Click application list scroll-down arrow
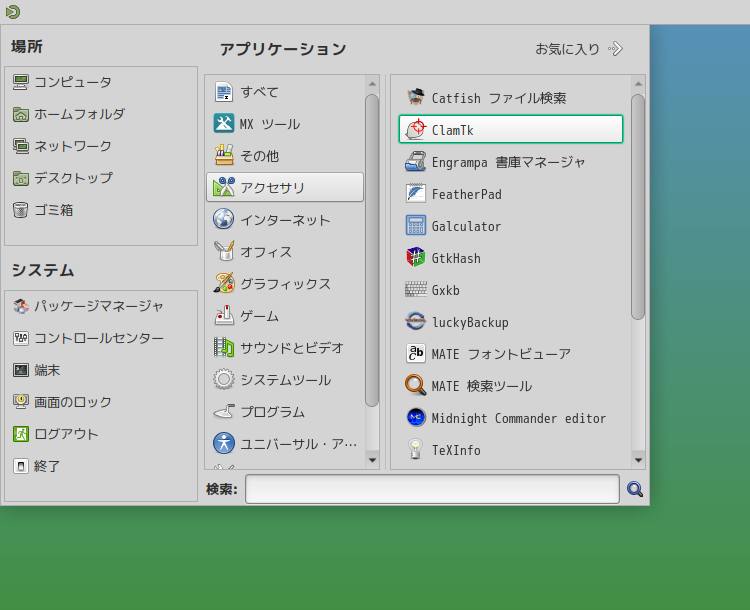Viewport: 750px width, 610px height. pos(638,460)
